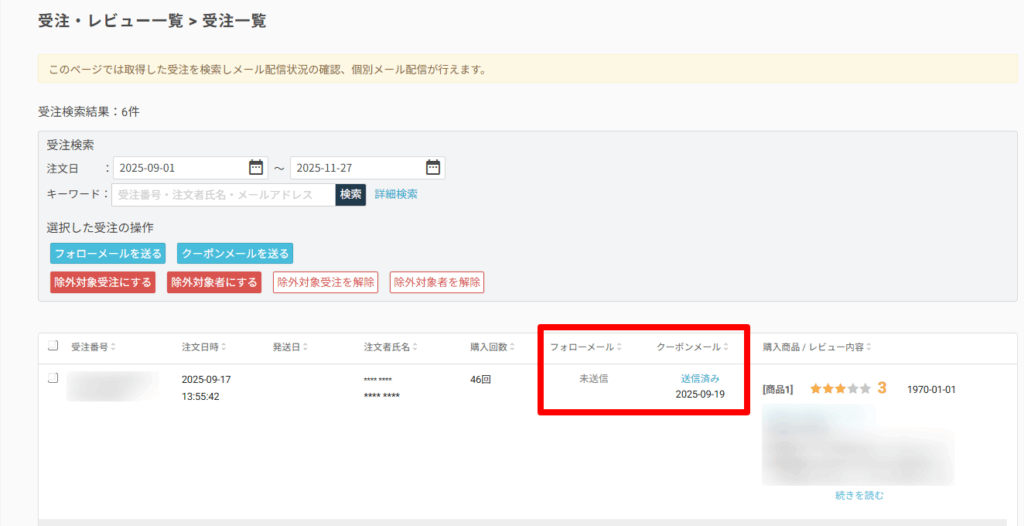The width and height of the screenshot is (1024, 526).
Task: Open calendar picker for start order date
Action: (256, 168)
